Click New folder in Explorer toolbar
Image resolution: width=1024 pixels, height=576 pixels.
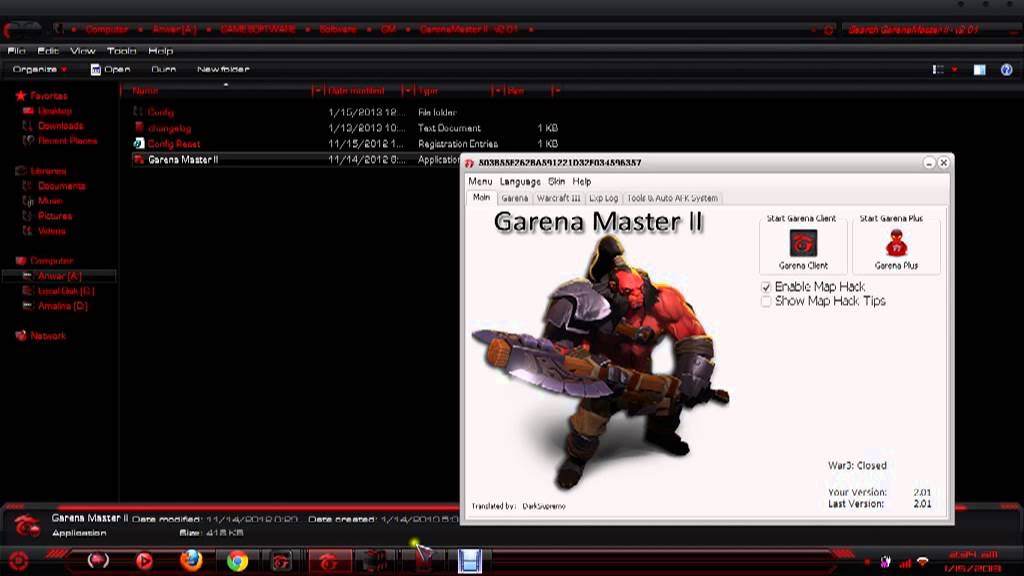point(223,69)
